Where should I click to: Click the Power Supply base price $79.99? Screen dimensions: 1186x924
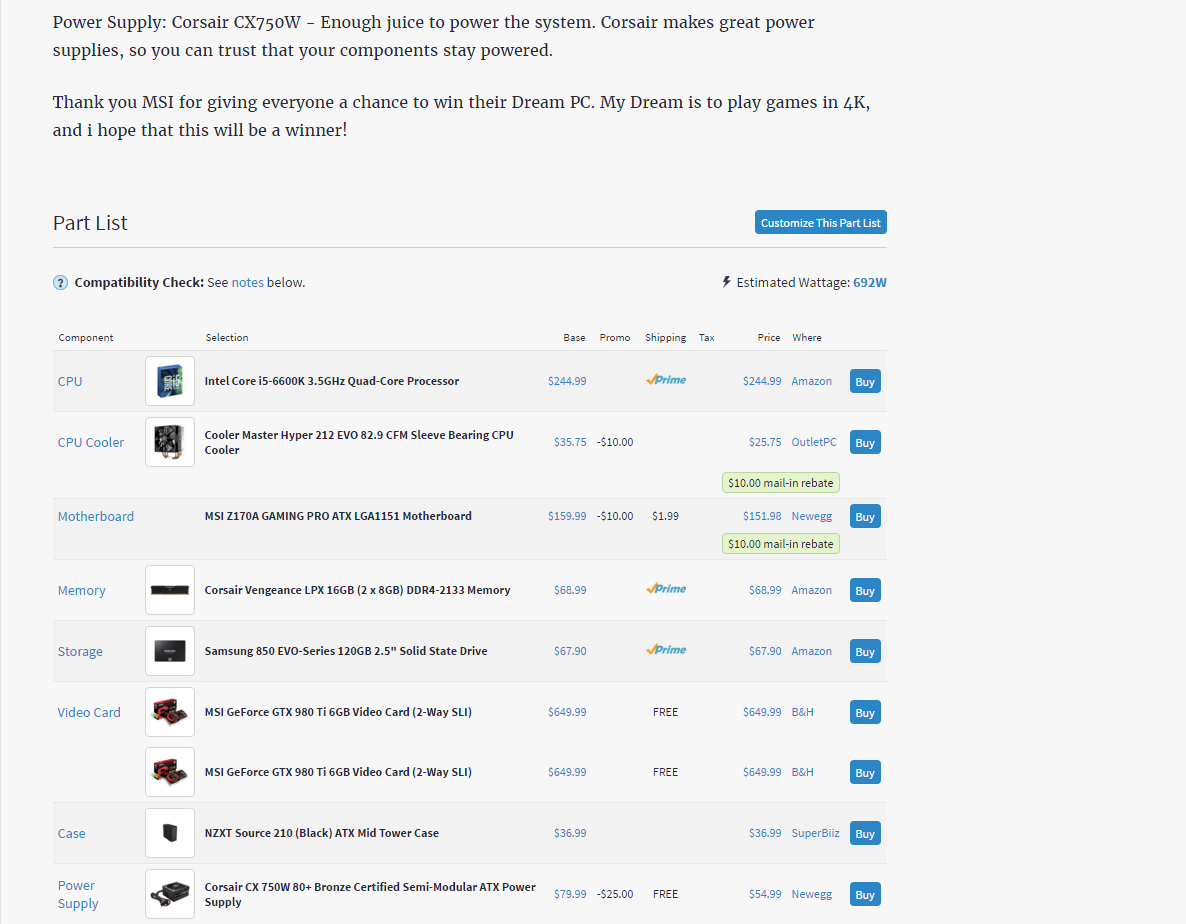pyautogui.click(x=570, y=894)
